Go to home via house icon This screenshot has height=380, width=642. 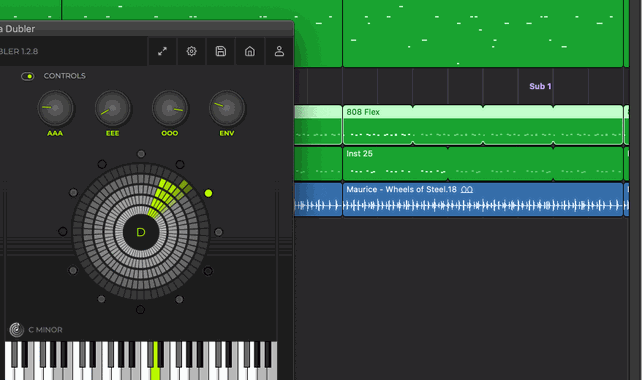point(250,51)
